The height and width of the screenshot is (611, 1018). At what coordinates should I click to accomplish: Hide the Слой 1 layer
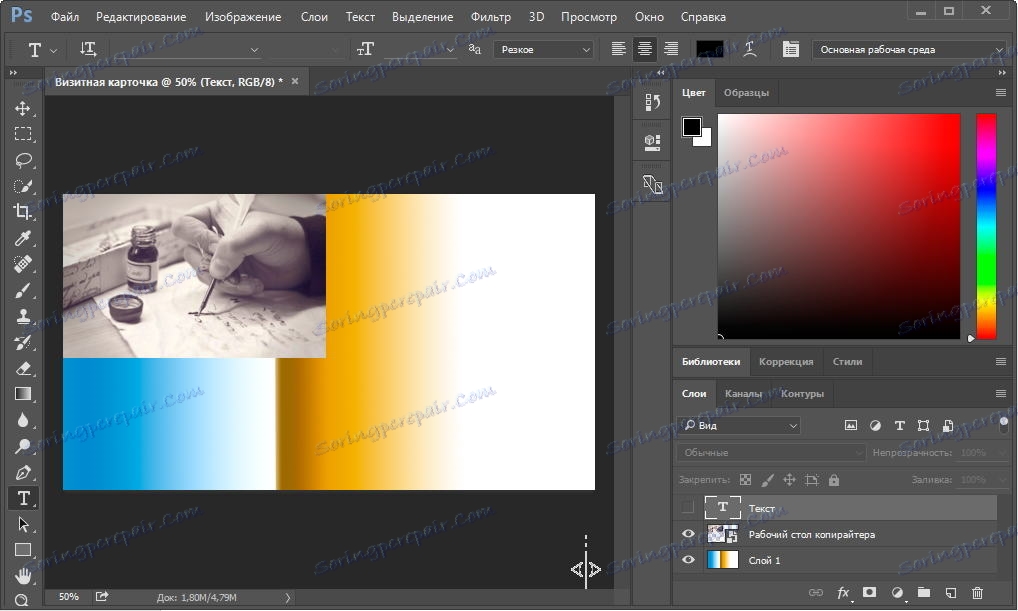(x=688, y=561)
